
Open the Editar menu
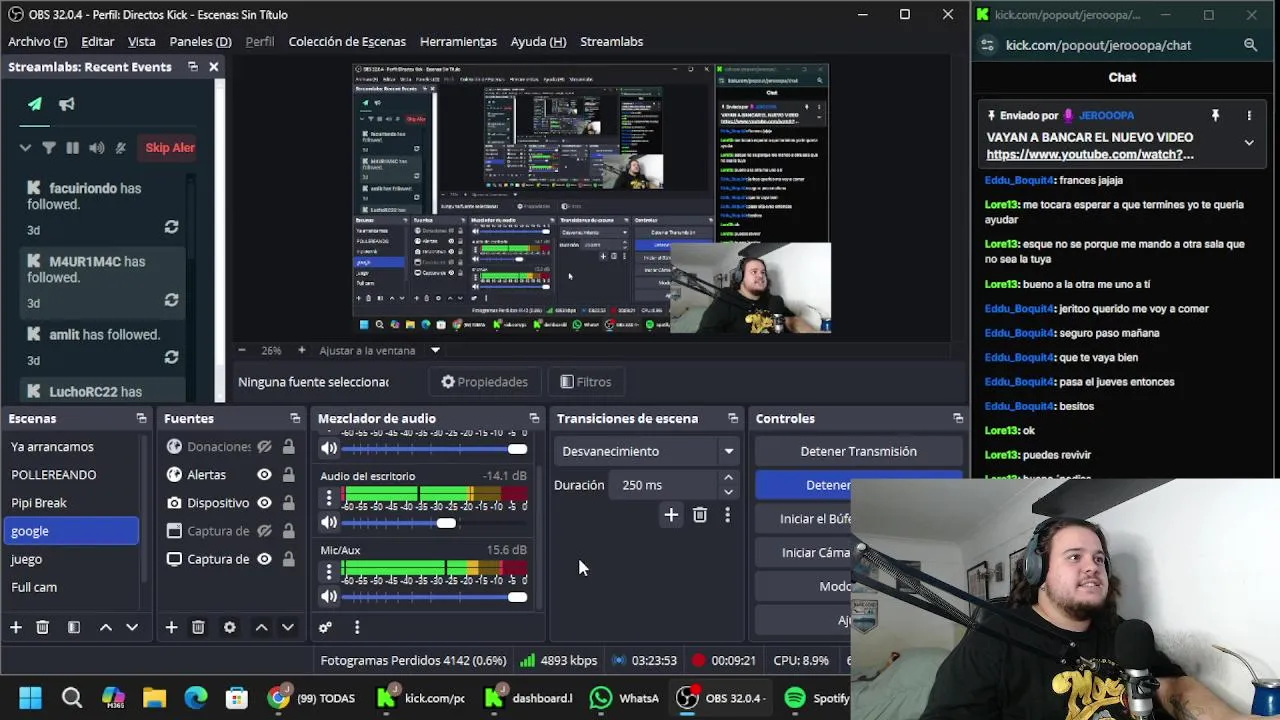(97, 41)
